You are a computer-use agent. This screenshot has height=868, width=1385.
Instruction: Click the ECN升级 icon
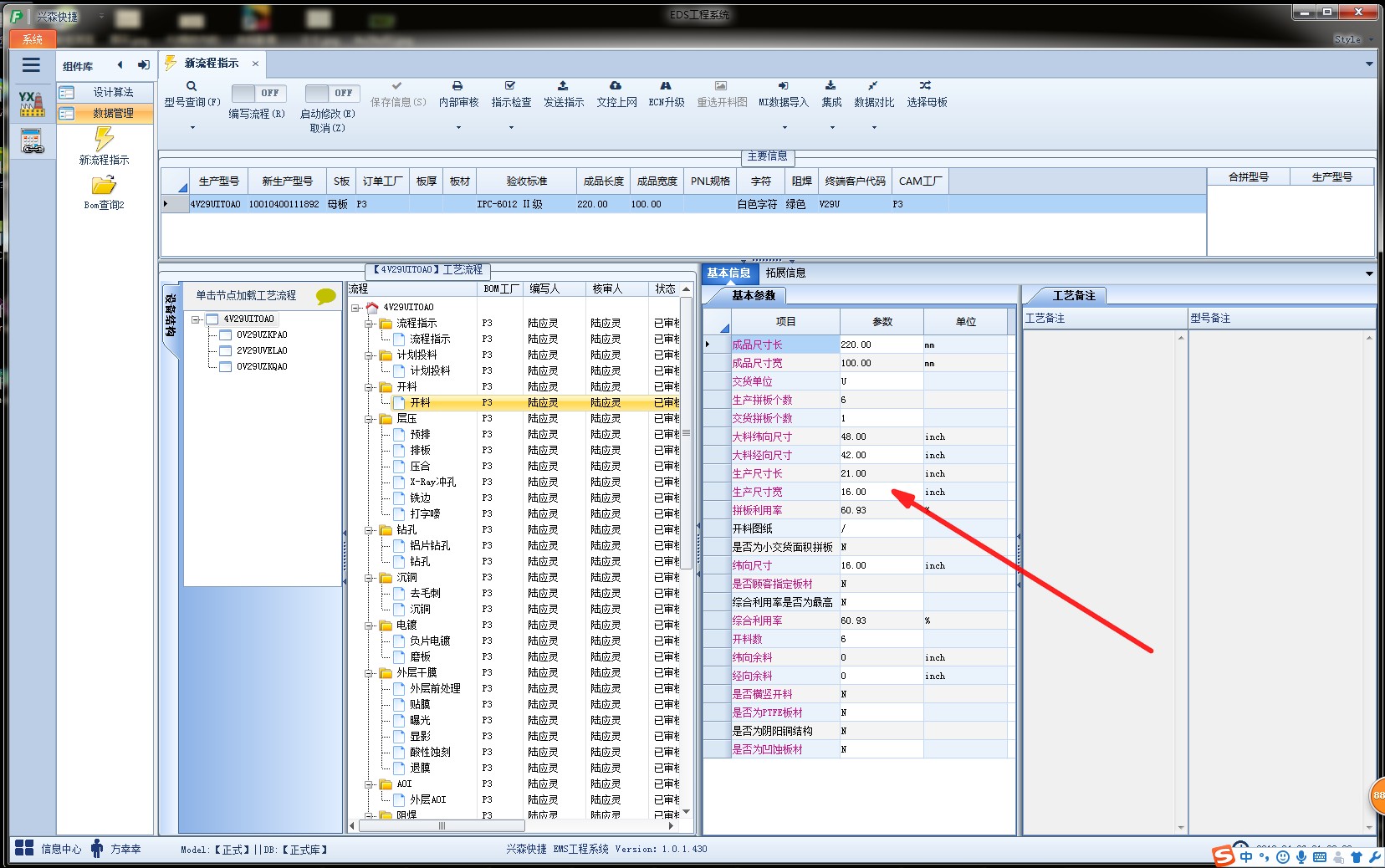tap(666, 85)
